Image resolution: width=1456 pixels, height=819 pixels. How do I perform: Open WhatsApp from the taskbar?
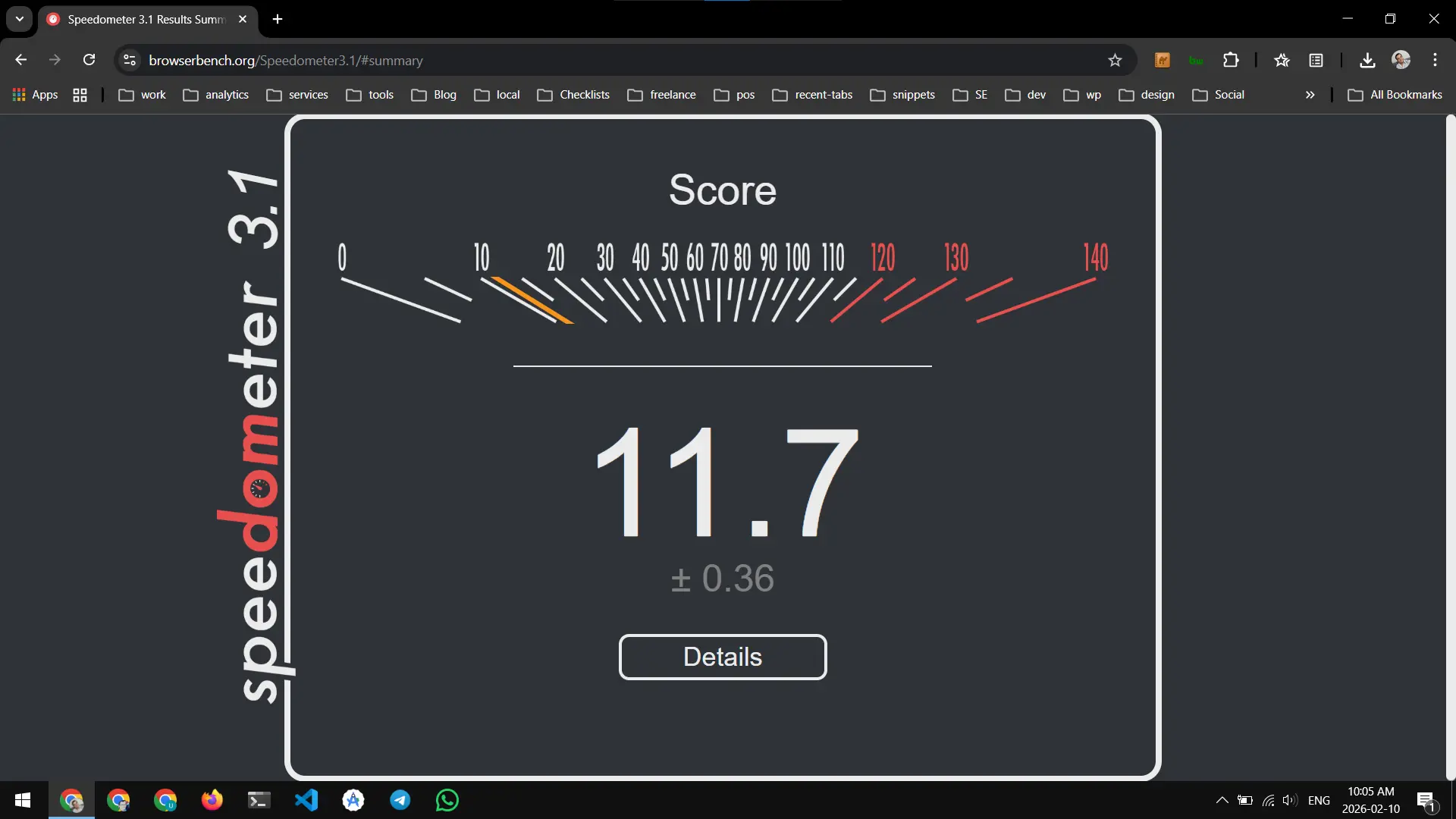pyautogui.click(x=447, y=800)
